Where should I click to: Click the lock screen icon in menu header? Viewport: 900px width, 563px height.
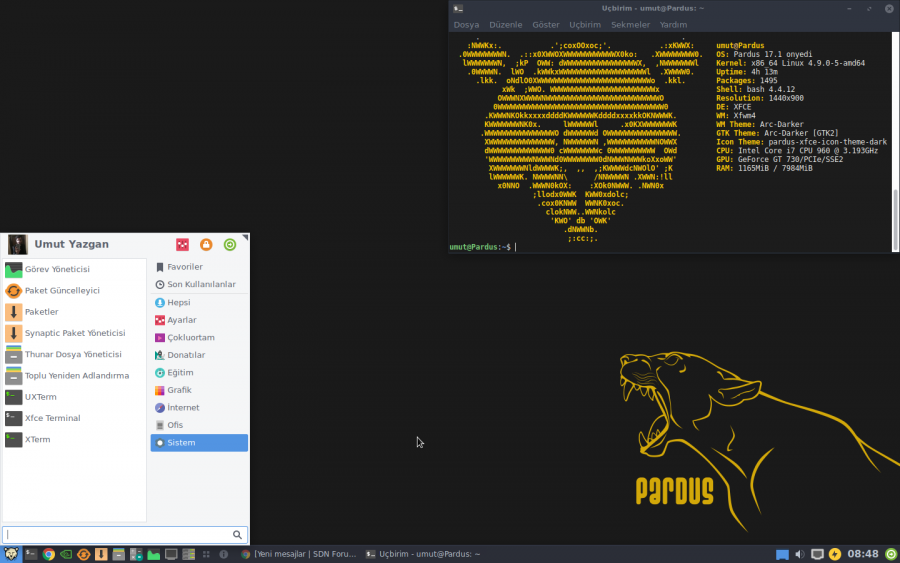pyautogui.click(x=206, y=245)
